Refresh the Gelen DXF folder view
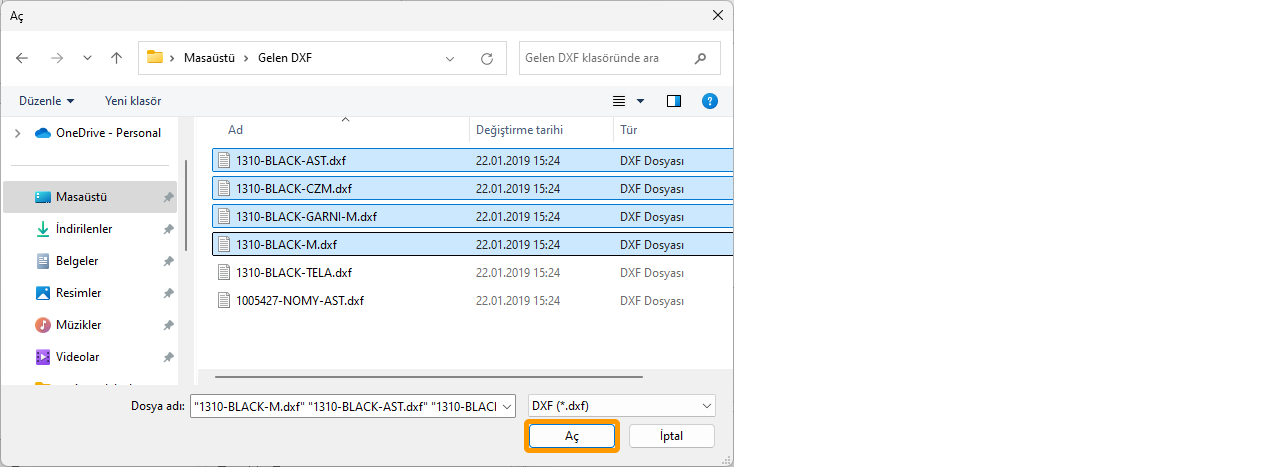 [x=487, y=58]
